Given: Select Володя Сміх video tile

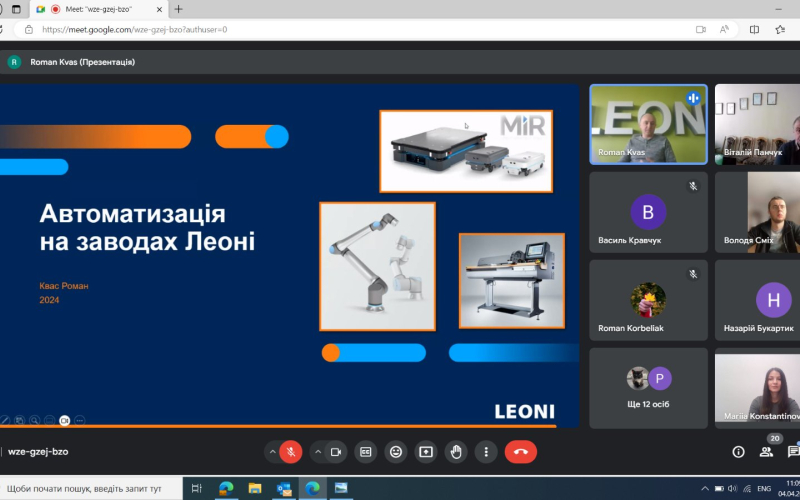Looking at the screenshot, I should [757, 212].
